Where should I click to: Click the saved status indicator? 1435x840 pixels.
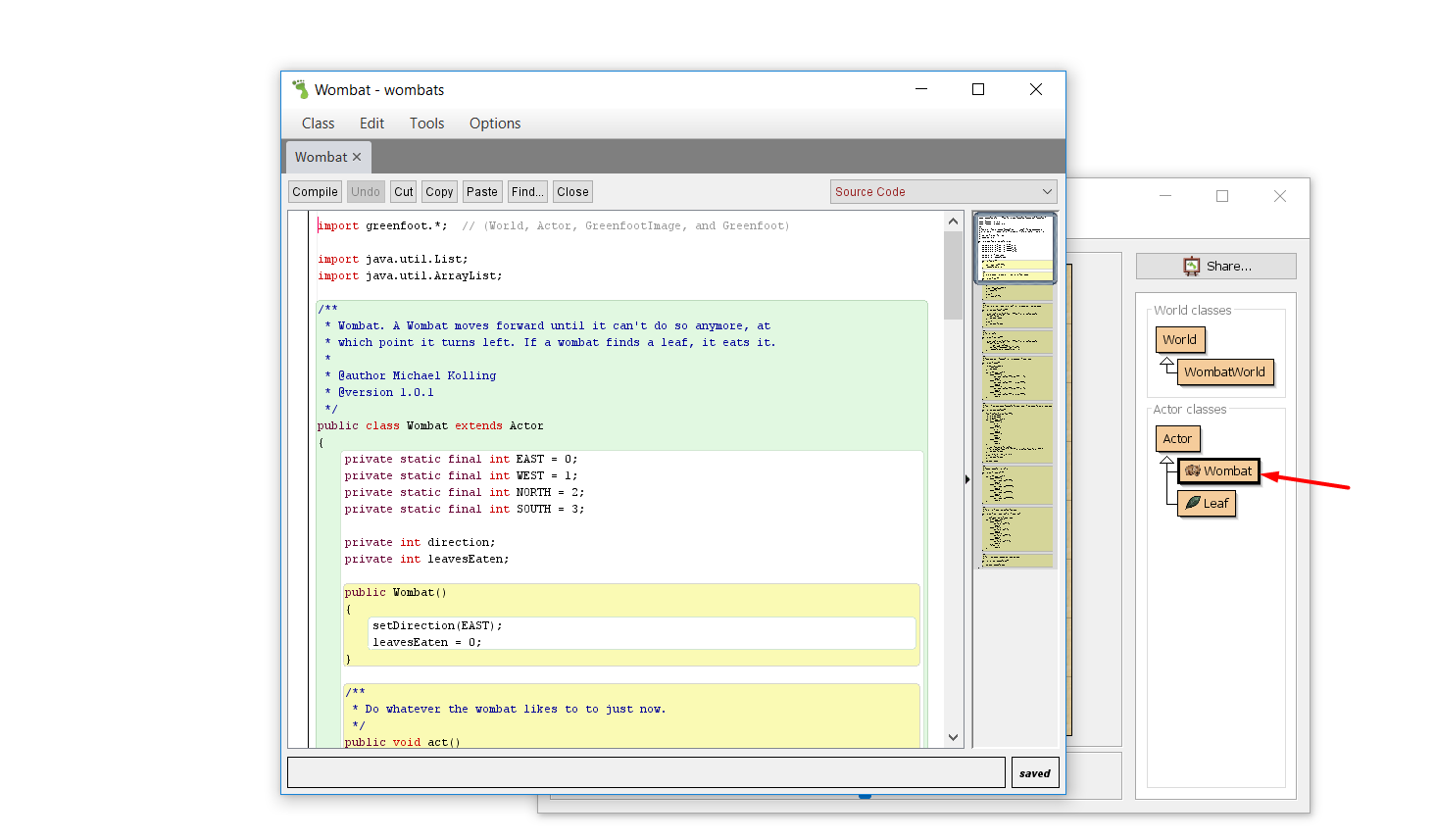tap(1035, 773)
